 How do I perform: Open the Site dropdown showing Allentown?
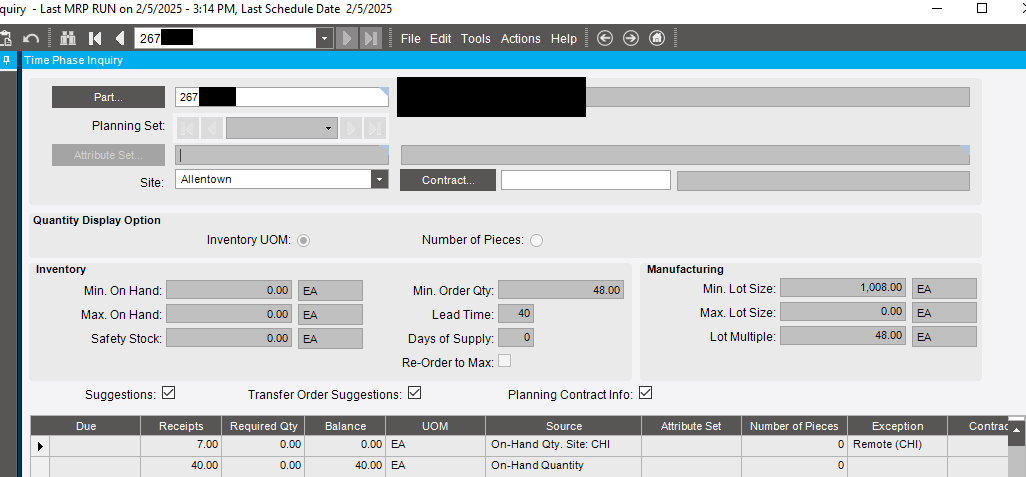[x=380, y=179]
